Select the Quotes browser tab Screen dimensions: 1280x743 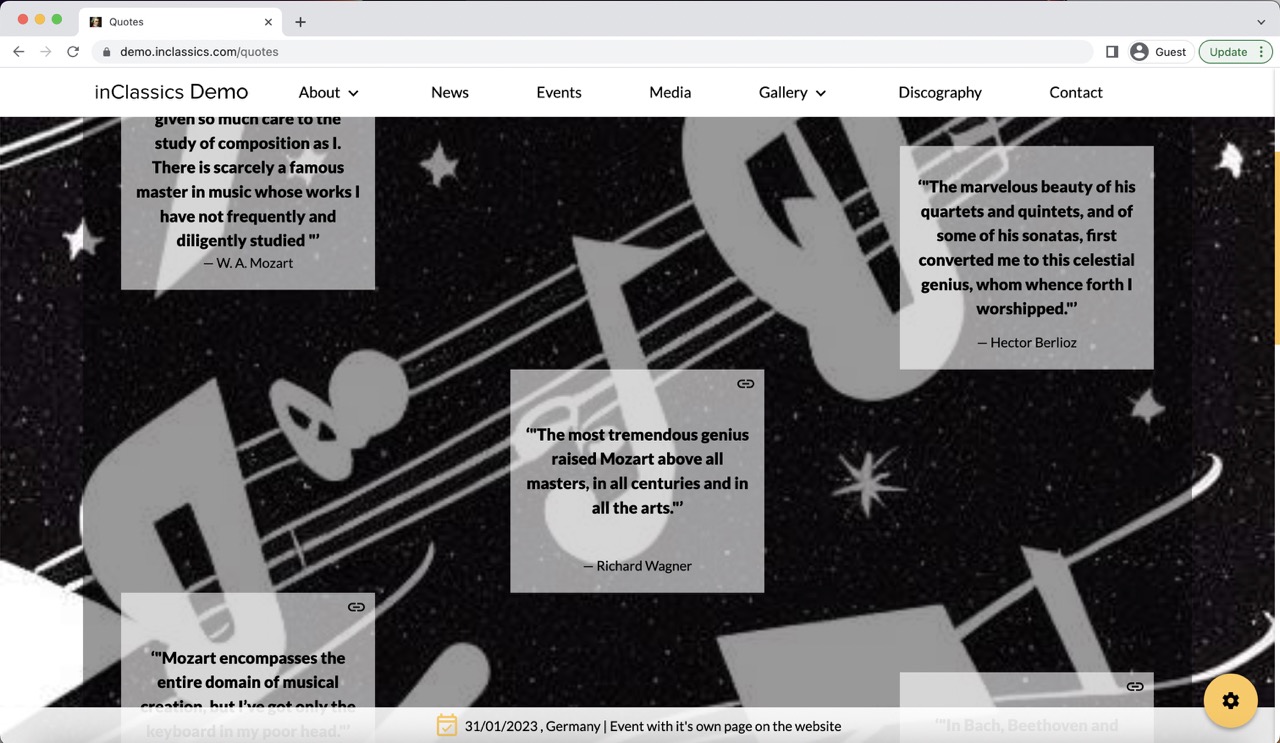pos(180,22)
